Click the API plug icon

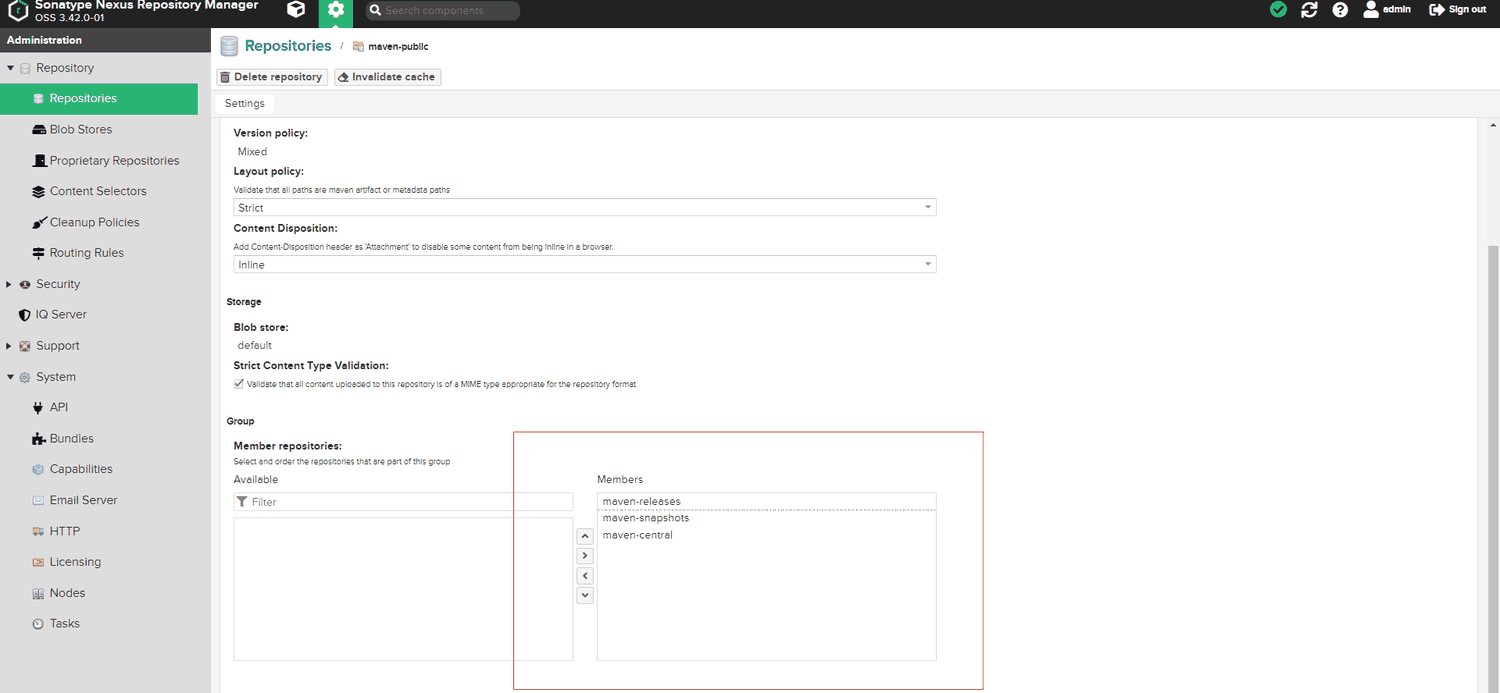click(39, 408)
